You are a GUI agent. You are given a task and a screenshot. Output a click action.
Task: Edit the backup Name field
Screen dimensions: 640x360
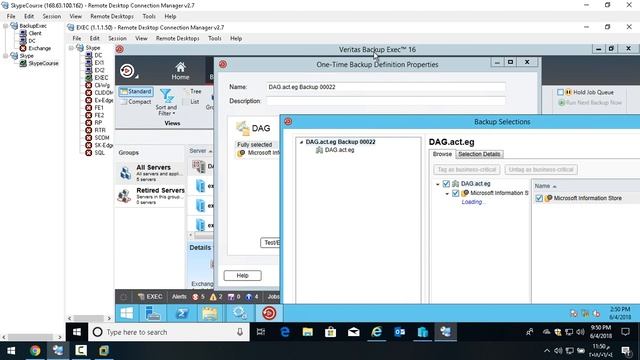(386, 87)
